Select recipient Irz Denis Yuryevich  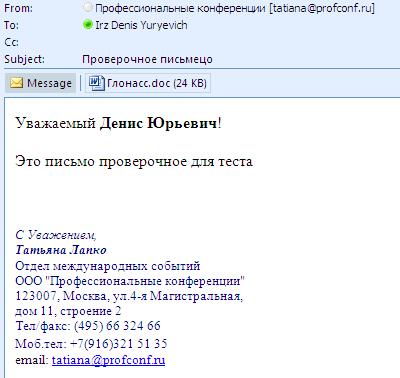coord(141,25)
